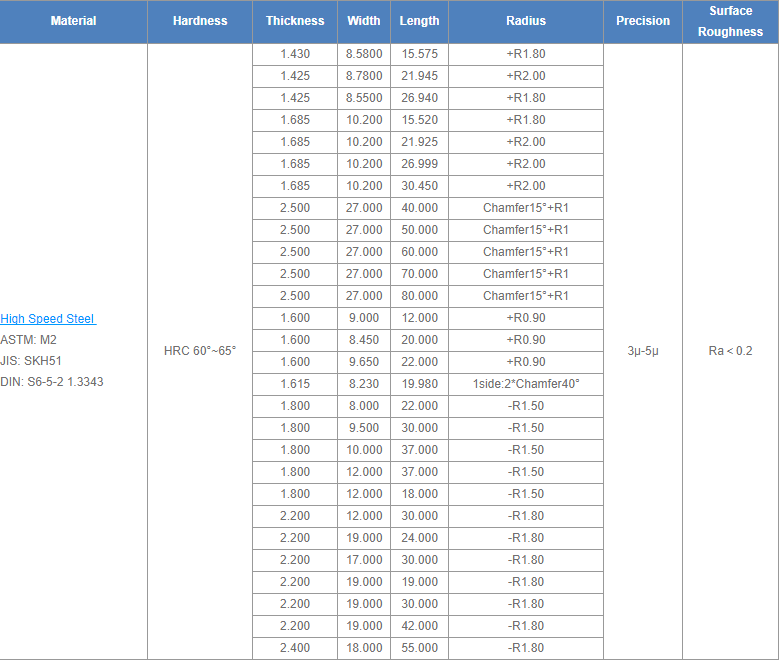
Task: Click length cell '55.000'
Action: (419, 648)
